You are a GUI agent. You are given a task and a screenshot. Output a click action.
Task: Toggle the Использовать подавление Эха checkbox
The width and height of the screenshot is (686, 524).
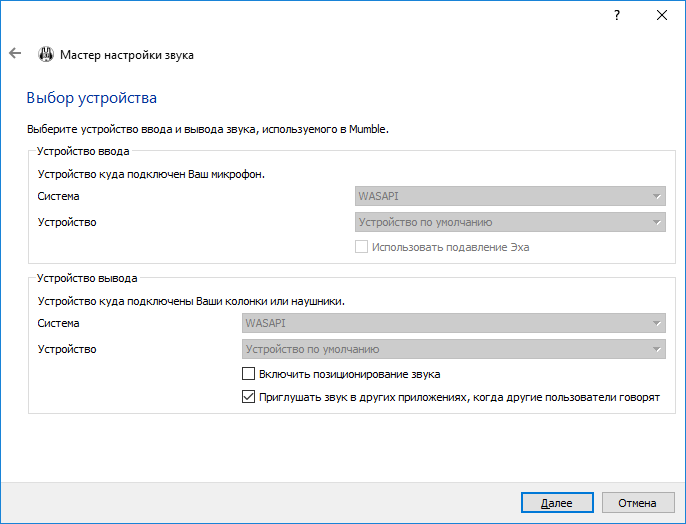tap(362, 247)
